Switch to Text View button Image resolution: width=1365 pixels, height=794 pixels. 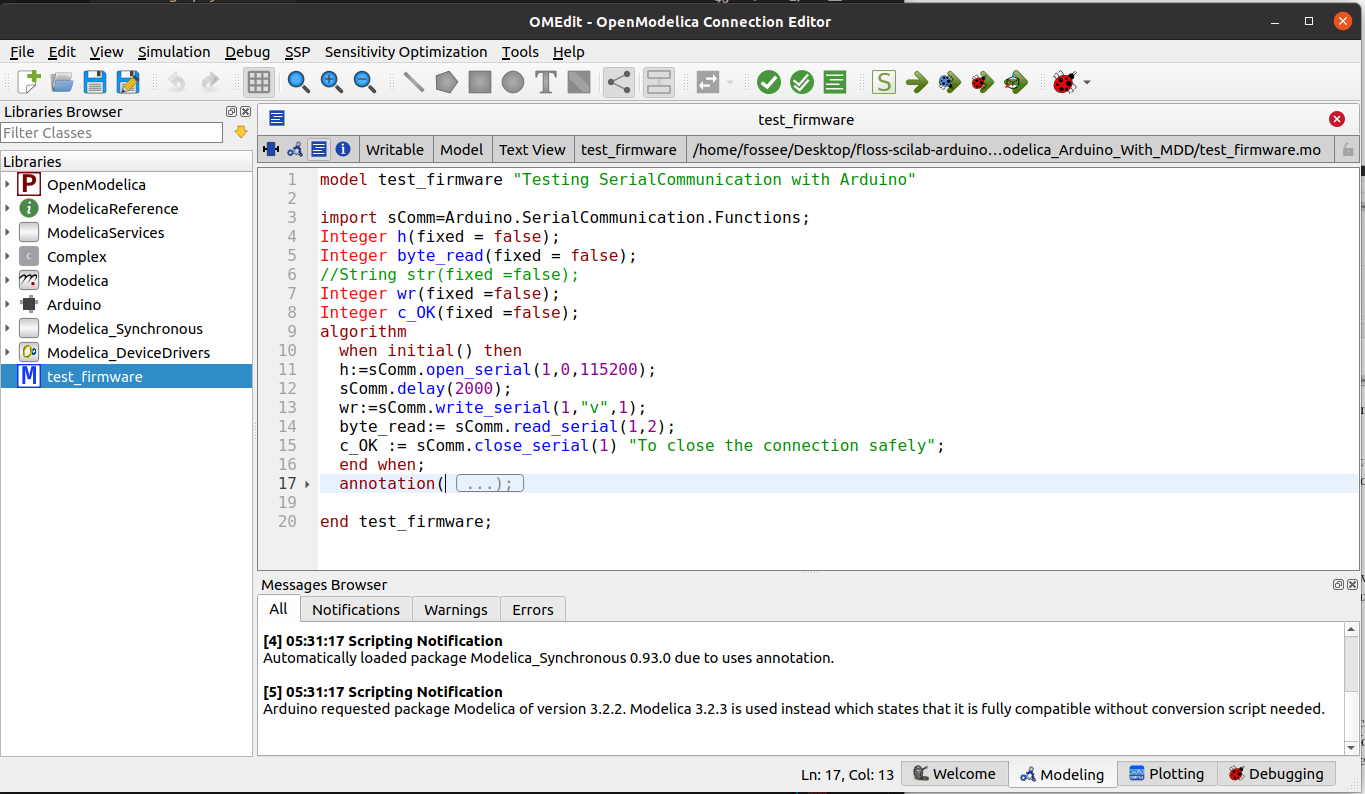319,149
